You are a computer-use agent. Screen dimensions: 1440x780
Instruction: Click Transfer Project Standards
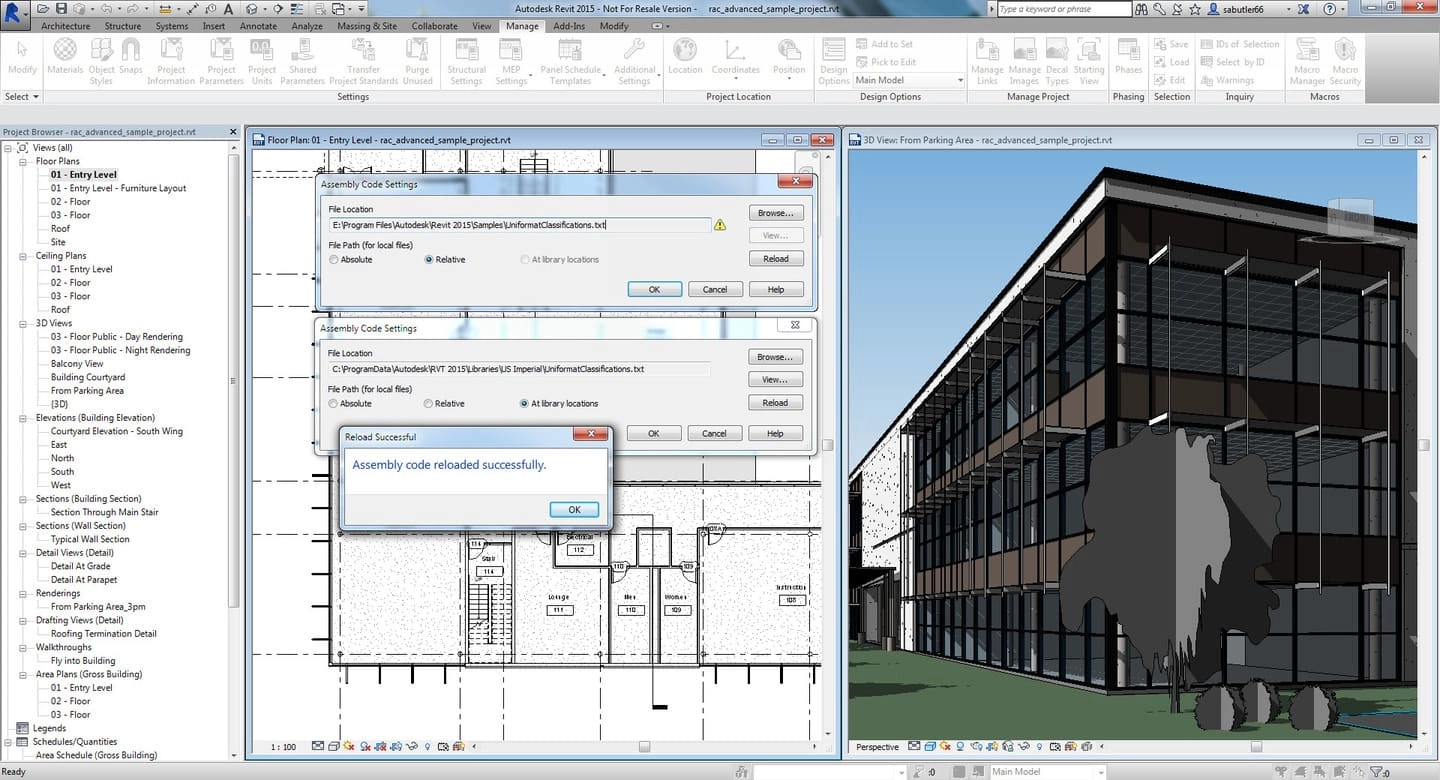[364, 59]
